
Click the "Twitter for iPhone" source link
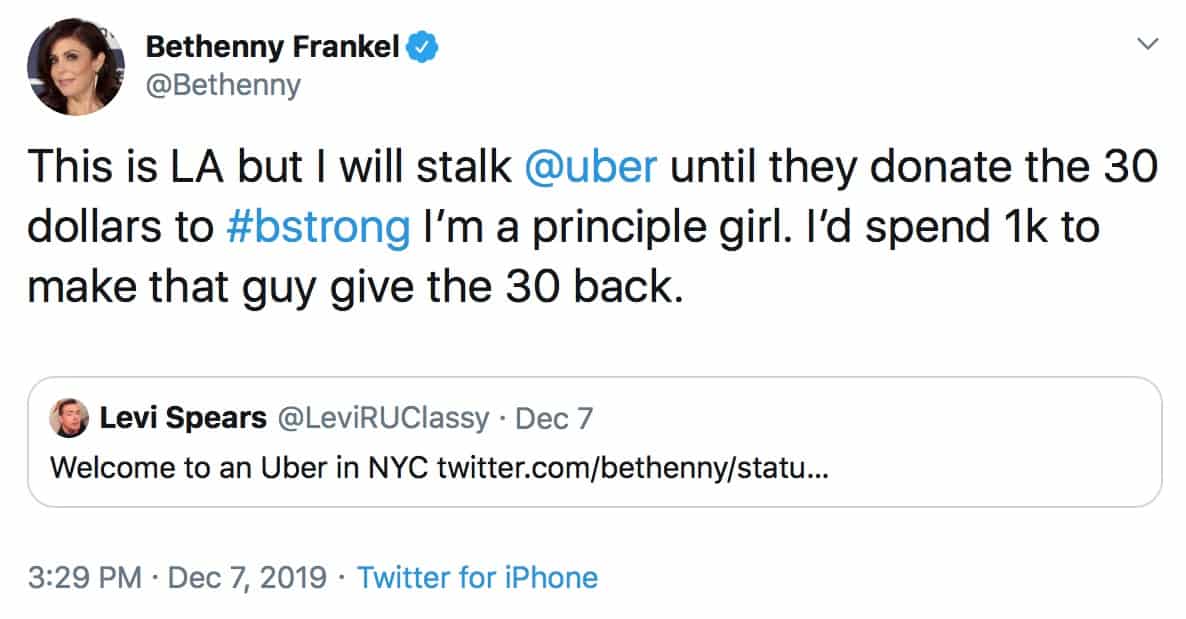point(477,577)
